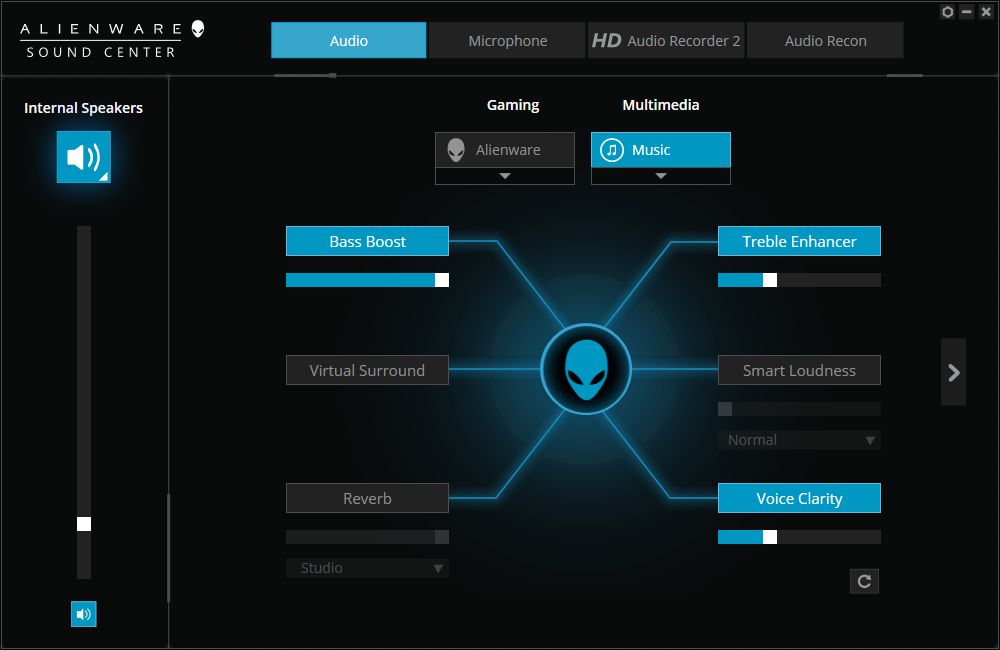Open the Normal loudness mode dropdown

pyautogui.click(x=799, y=440)
